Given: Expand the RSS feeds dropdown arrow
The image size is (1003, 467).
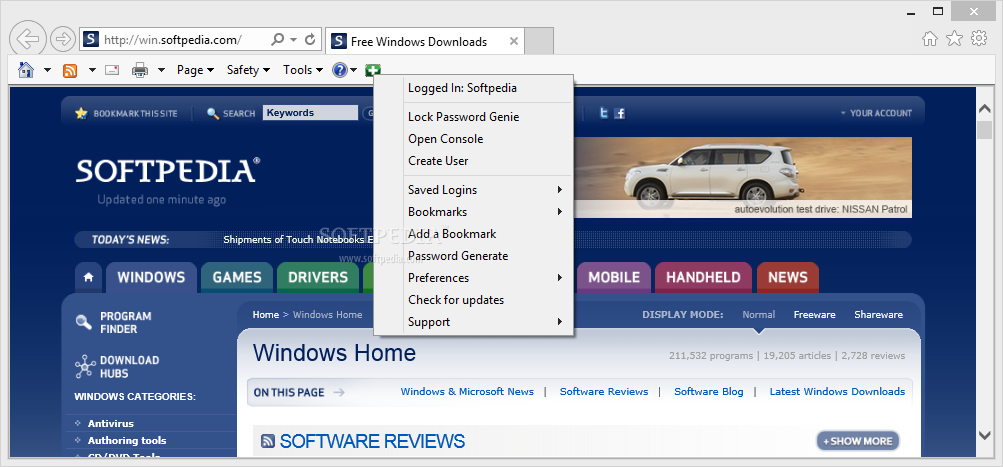Looking at the screenshot, I should pos(92,70).
